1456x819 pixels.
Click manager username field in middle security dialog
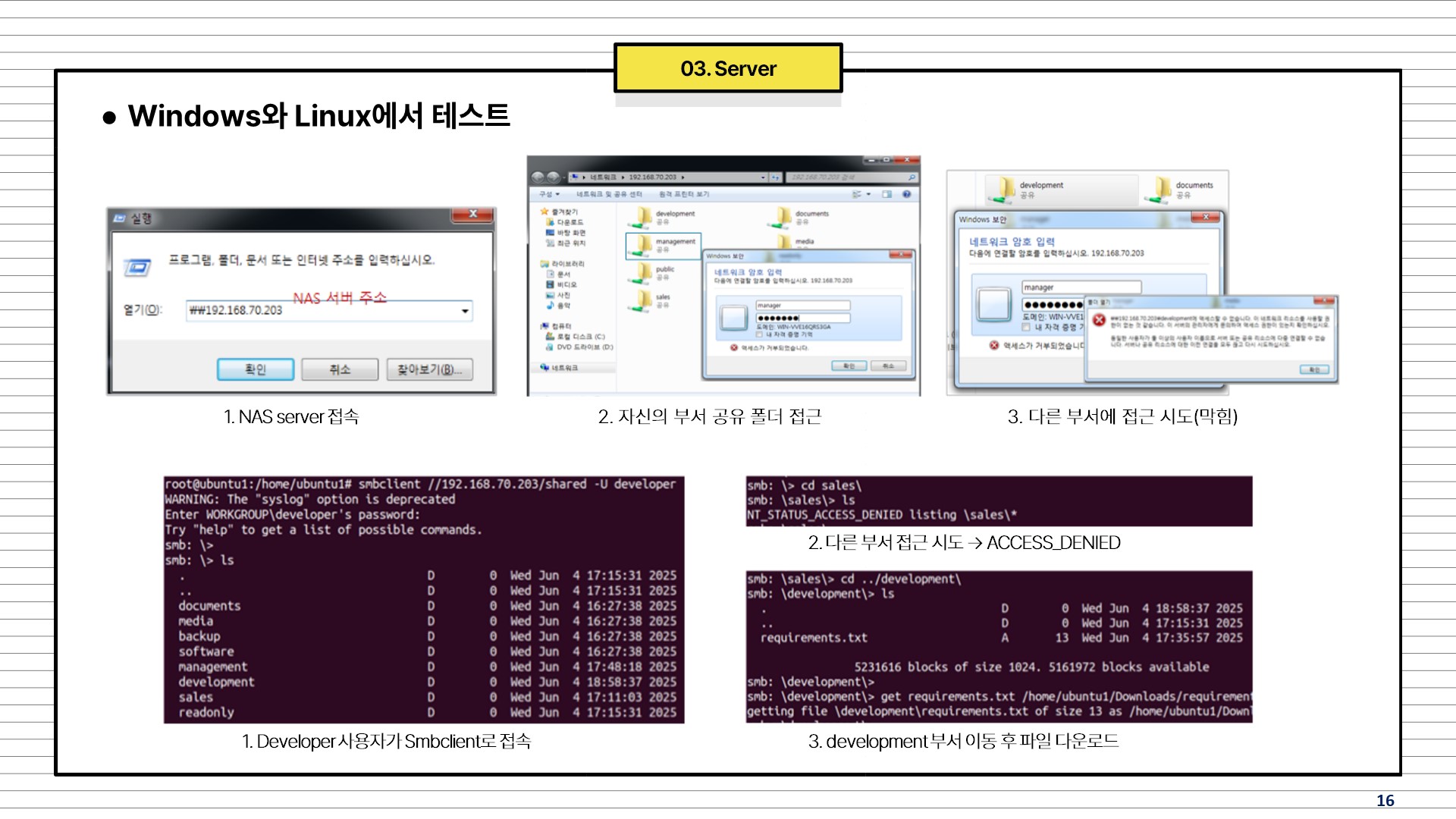[x=803, y=306]
